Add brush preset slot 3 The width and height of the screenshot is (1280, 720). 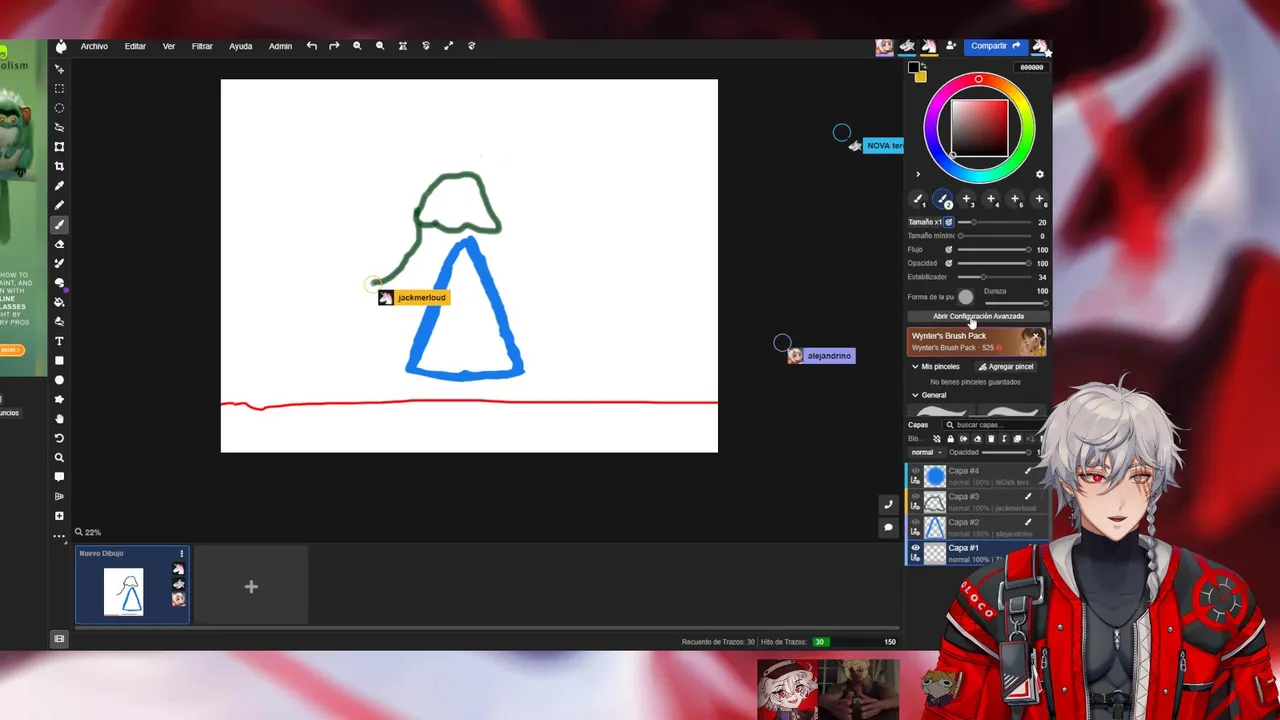pos(967,200)
